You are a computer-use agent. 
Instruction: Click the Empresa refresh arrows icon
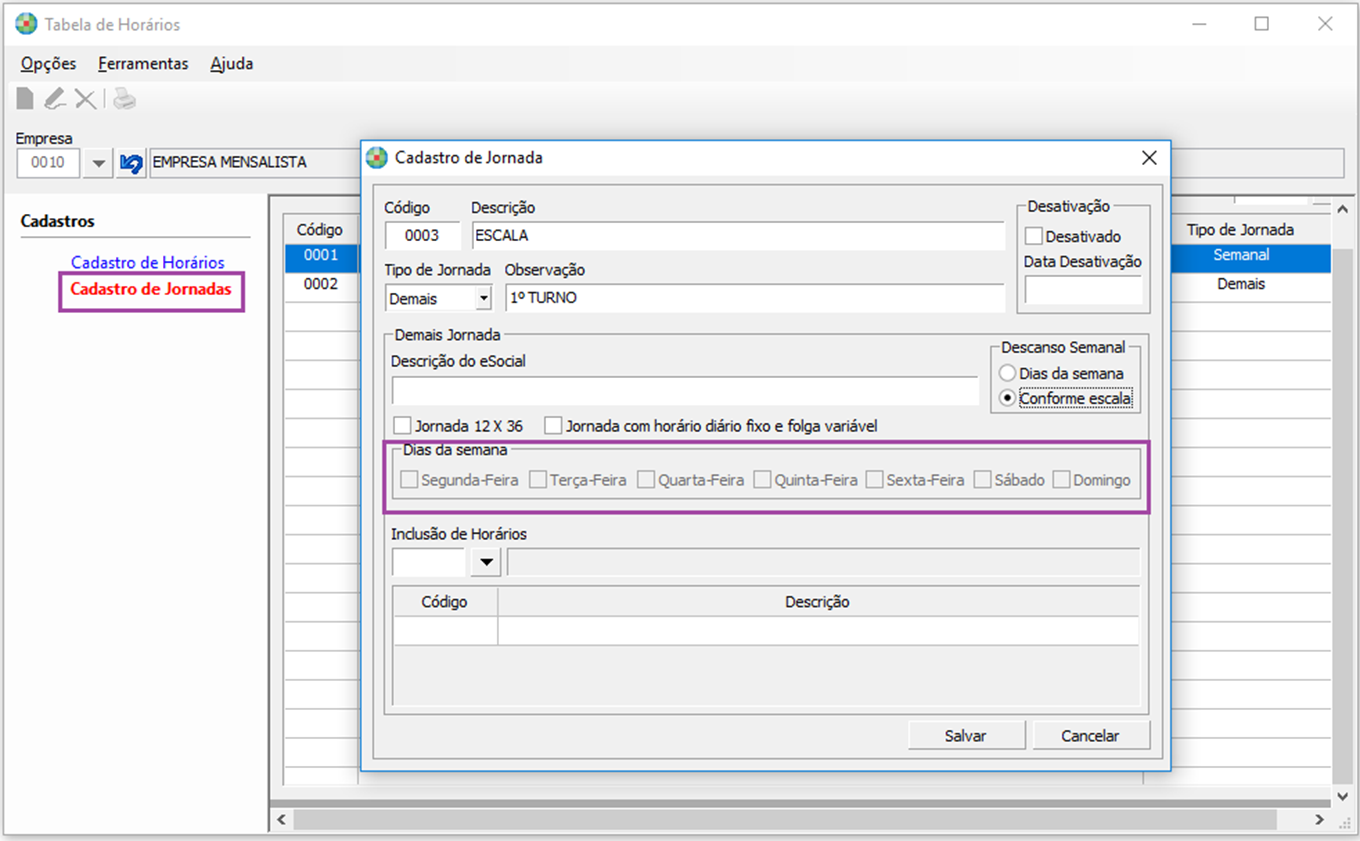130,162
